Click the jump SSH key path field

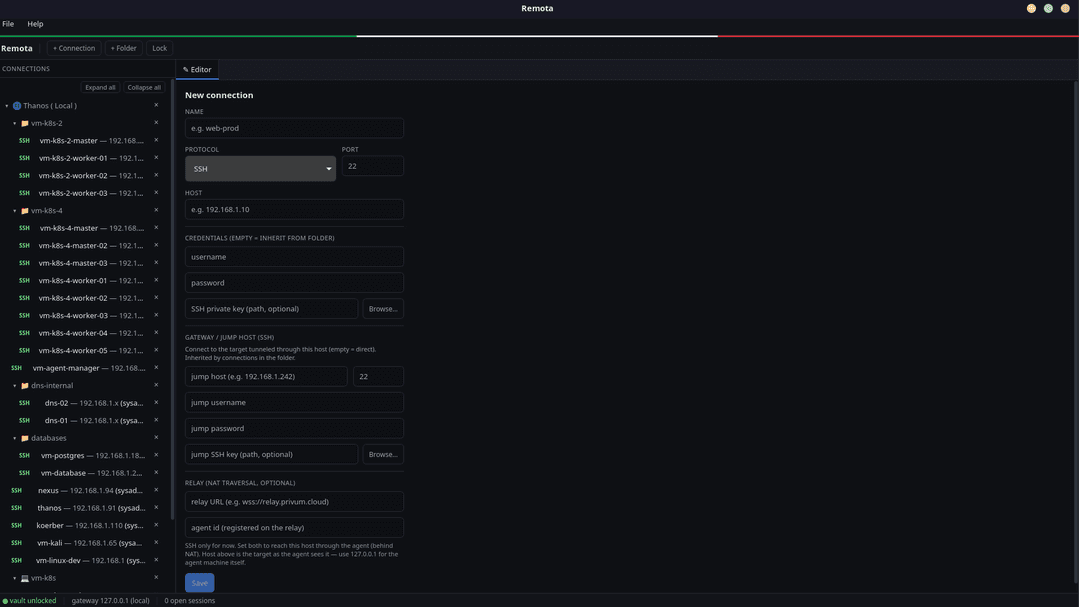(271, 455)
